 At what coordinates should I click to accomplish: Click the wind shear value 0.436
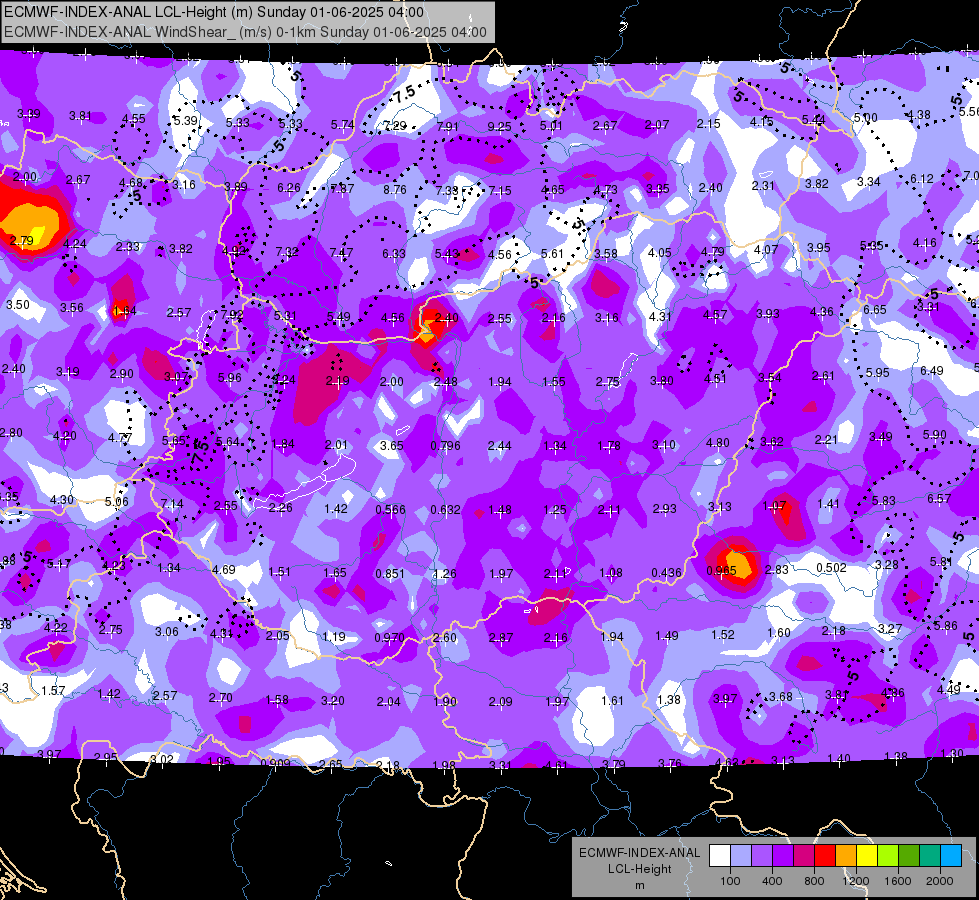(x=666, y=573)
